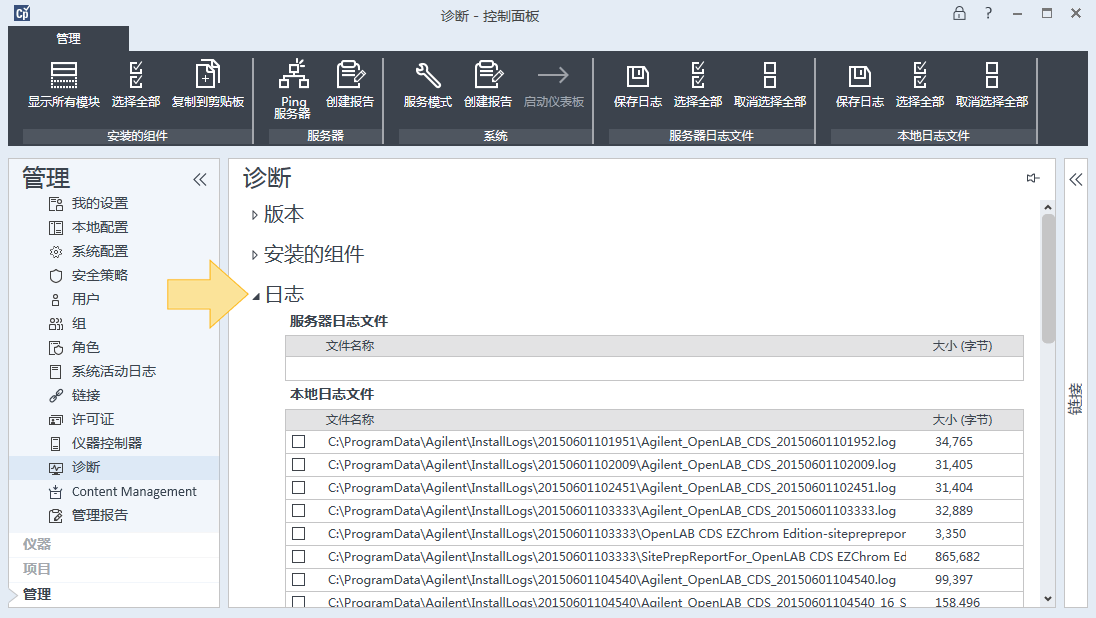Click the file size 34,765
1096x618 pixels.
953,442
